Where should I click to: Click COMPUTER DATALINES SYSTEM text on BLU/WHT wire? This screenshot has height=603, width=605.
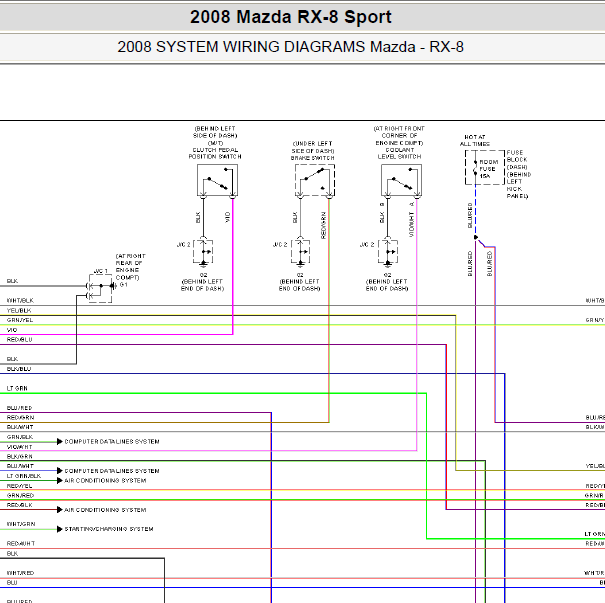tap(112, 471)
